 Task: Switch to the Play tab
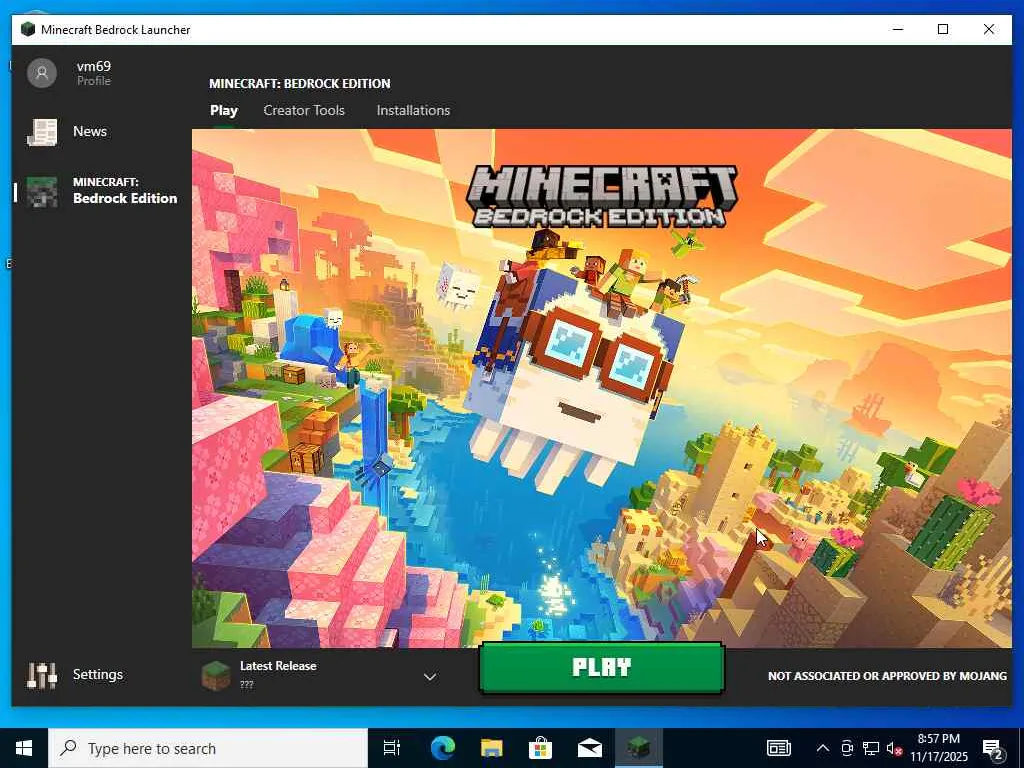(x=223, y=110)
